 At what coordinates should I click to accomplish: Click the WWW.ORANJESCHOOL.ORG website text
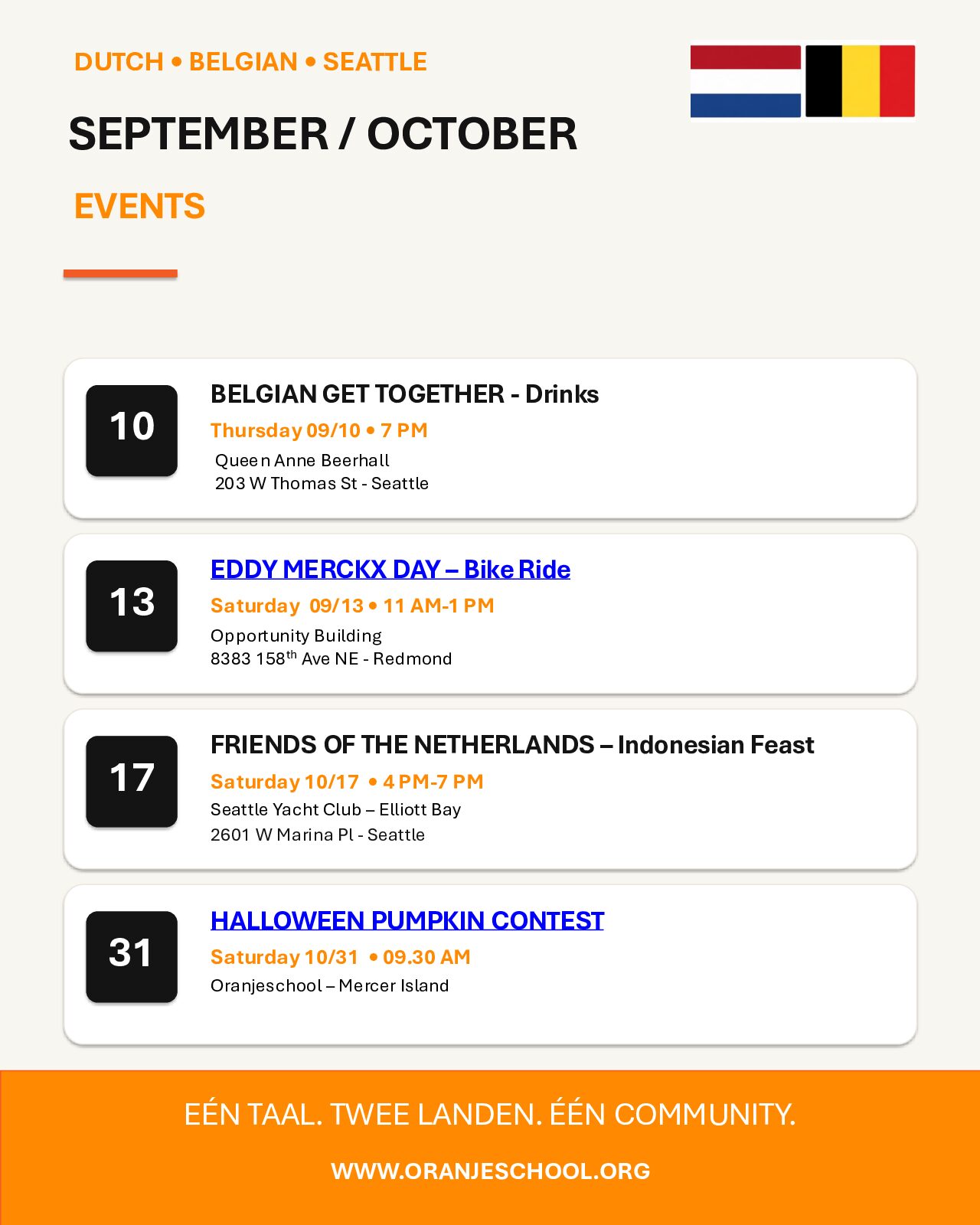[491, 1171]
